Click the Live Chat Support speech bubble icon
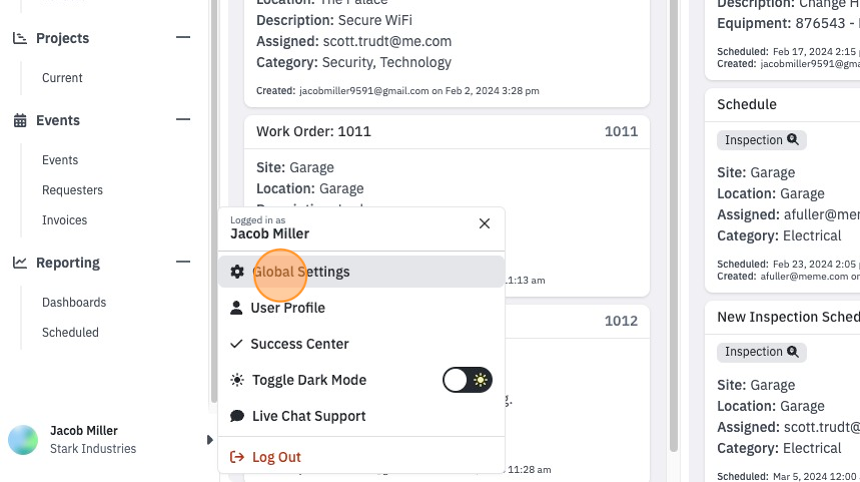This screenshot has width=860, height=482. (x=237, y=416)
